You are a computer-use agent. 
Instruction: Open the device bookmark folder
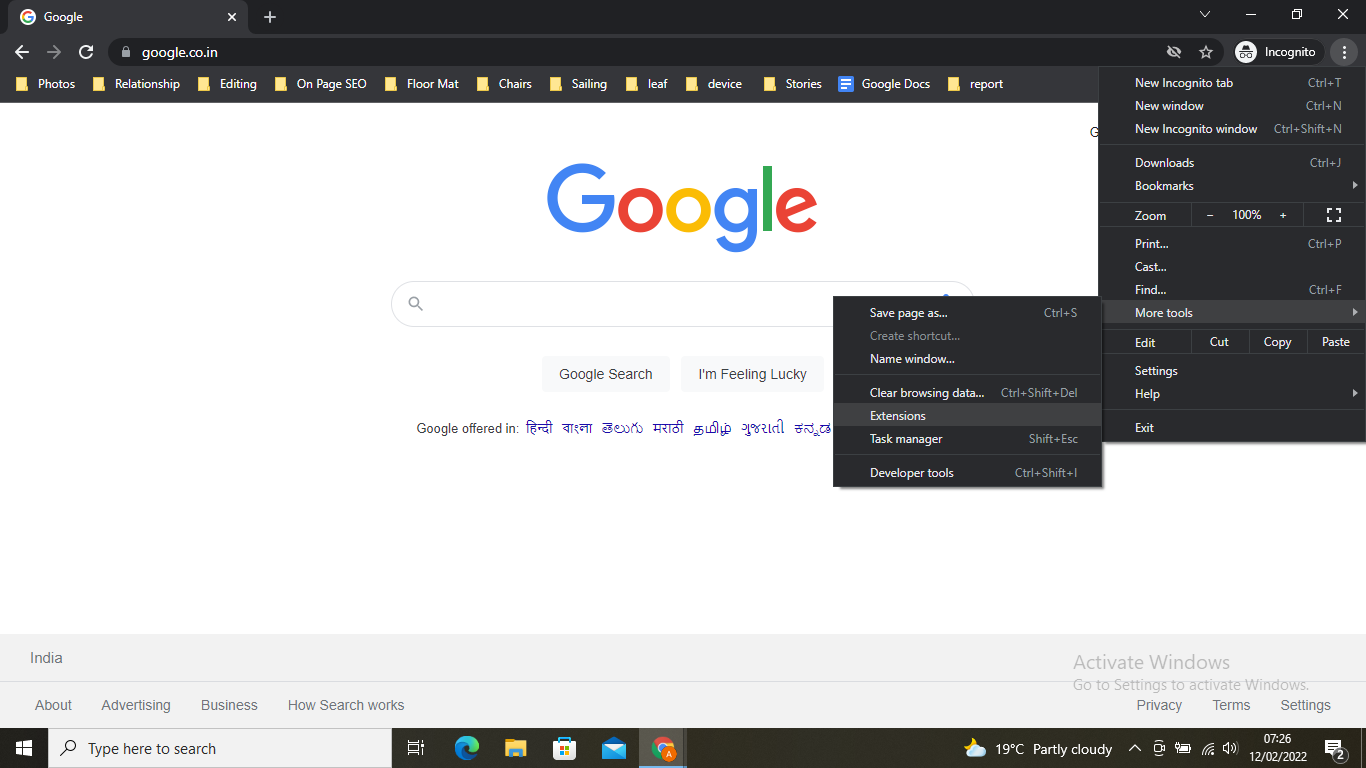tap(714, 84)
